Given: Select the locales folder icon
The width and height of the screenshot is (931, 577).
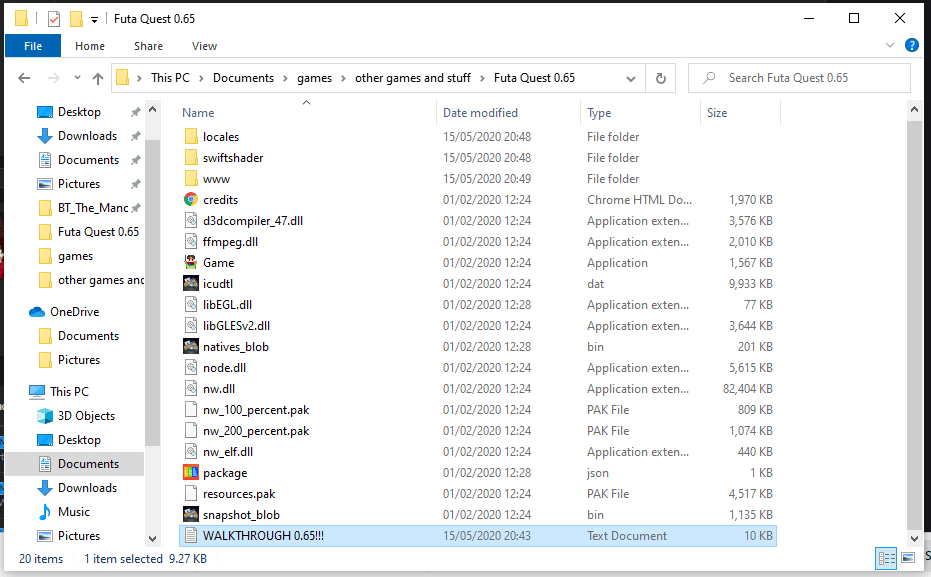Looking at the screenshot, I should coord(191,137).
